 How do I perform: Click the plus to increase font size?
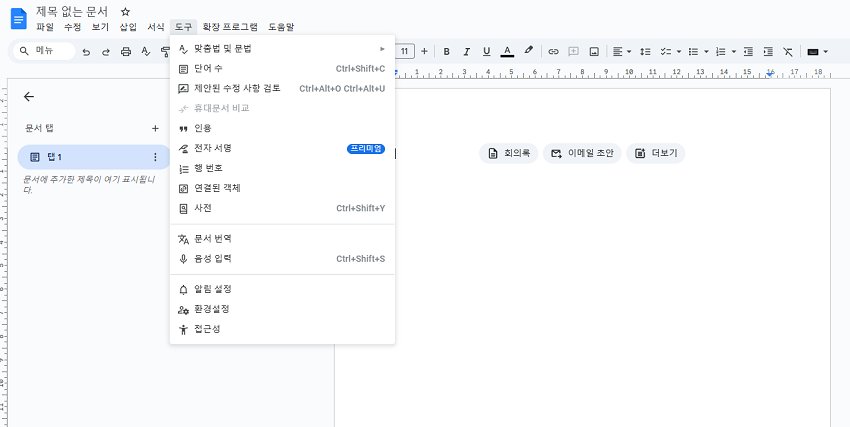coord(424,51)
